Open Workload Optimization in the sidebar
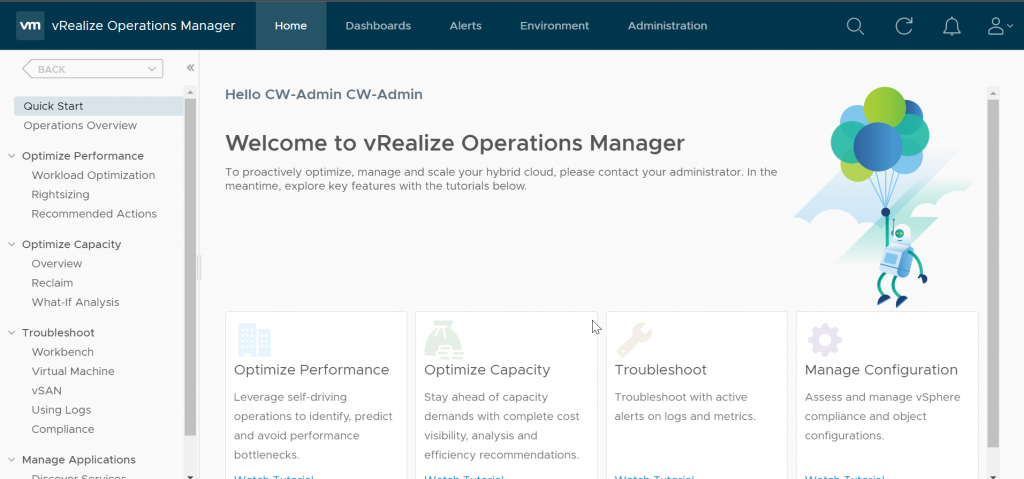1024x479 pixels. pos(93,175)
